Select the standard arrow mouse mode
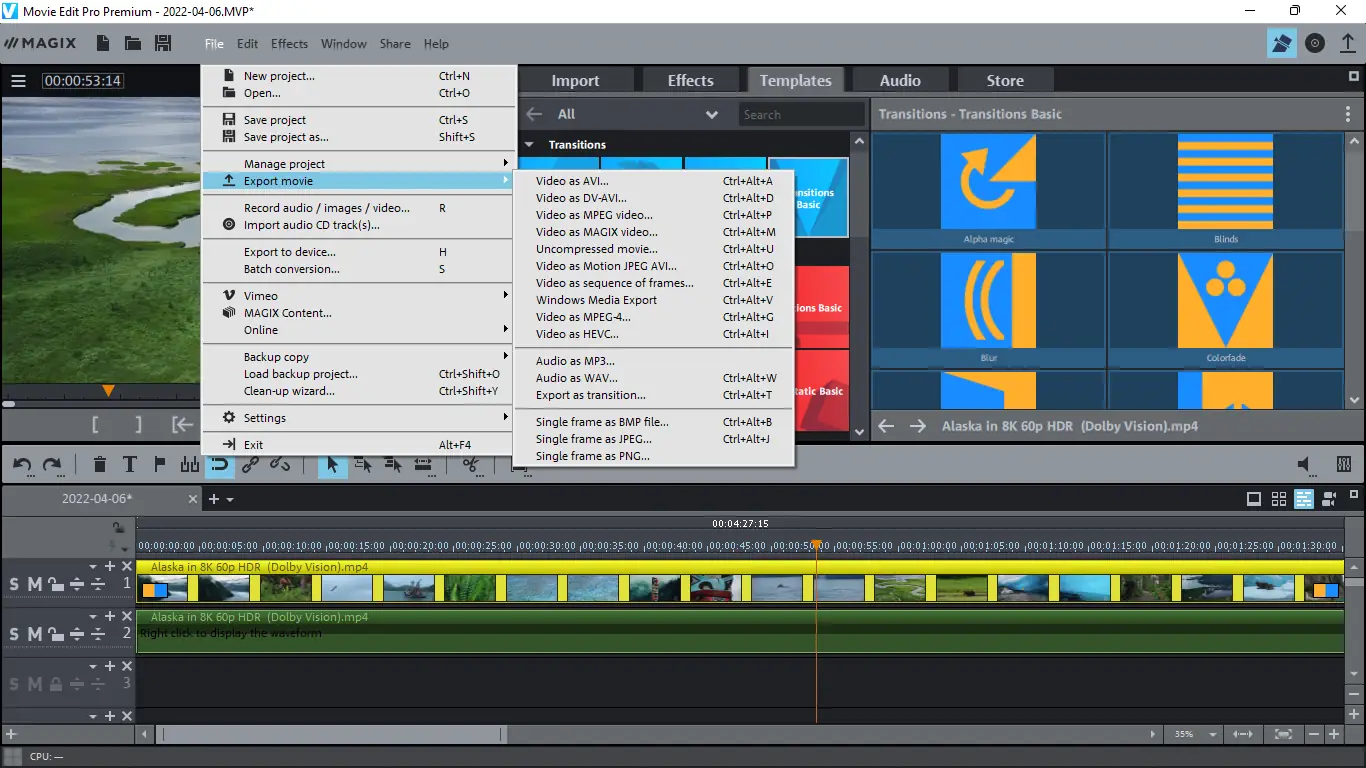Viewport: 1366px width, 768px height. click(332, 464)
